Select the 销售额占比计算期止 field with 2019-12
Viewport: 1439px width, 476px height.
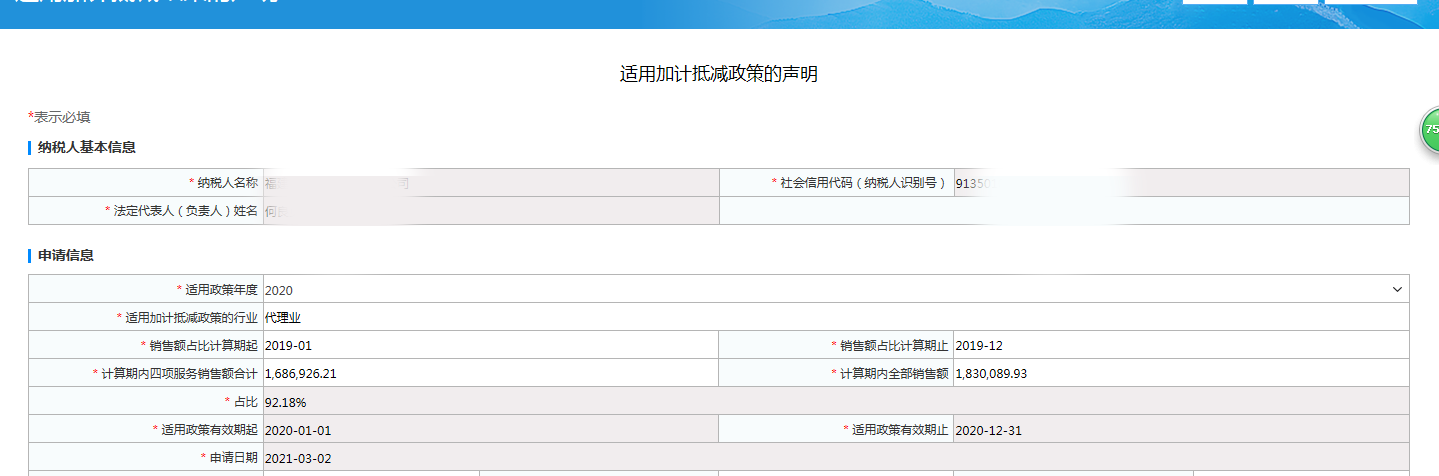click(x=1180, y=345)
